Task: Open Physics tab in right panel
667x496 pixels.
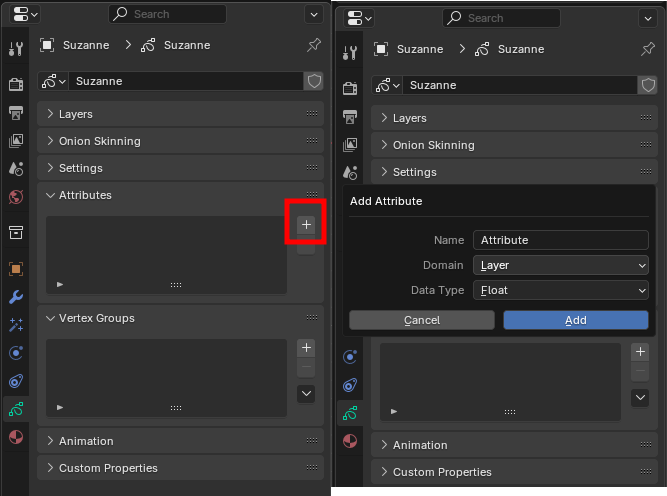Action: 350,357
